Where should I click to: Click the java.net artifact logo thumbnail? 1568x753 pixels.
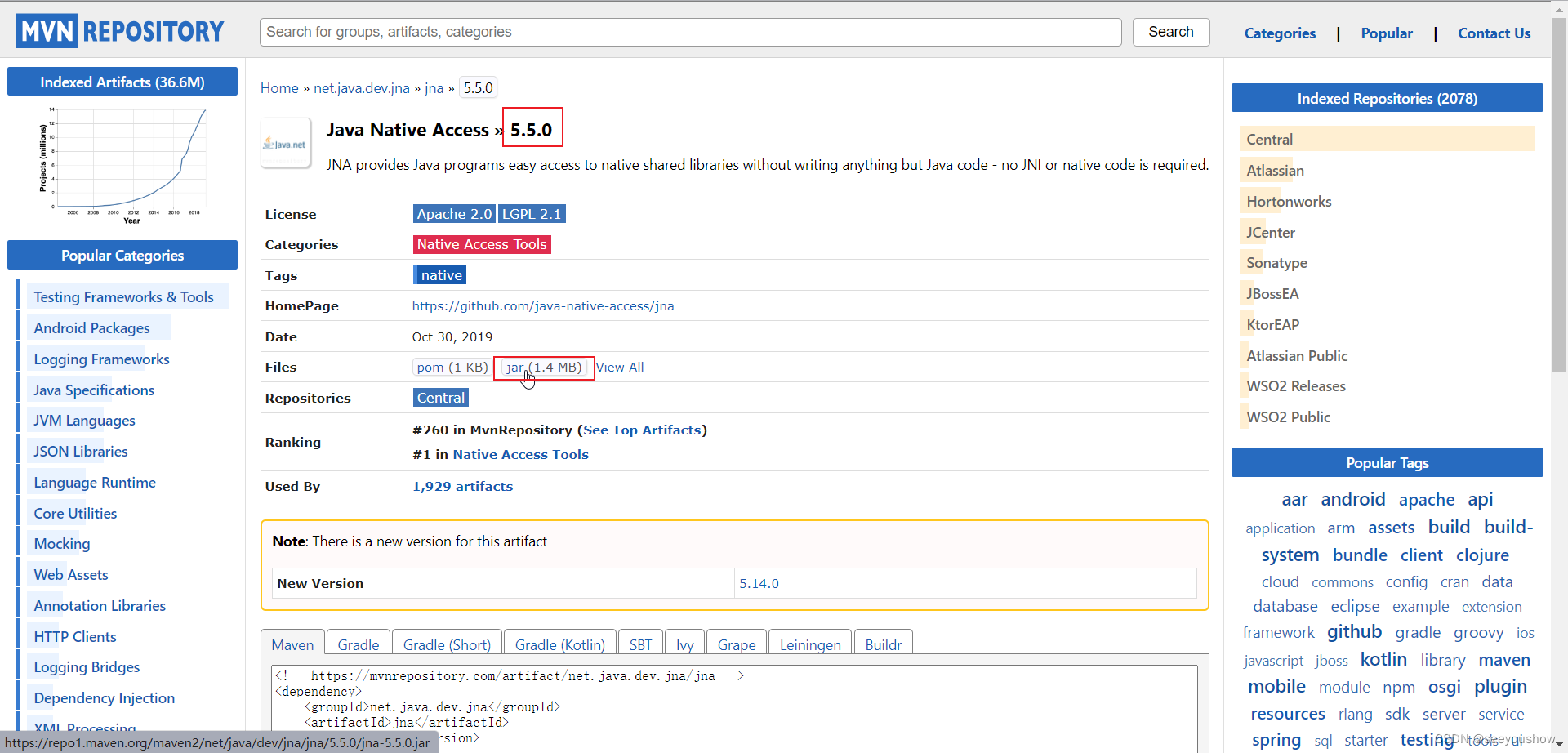tap(285, 144)
